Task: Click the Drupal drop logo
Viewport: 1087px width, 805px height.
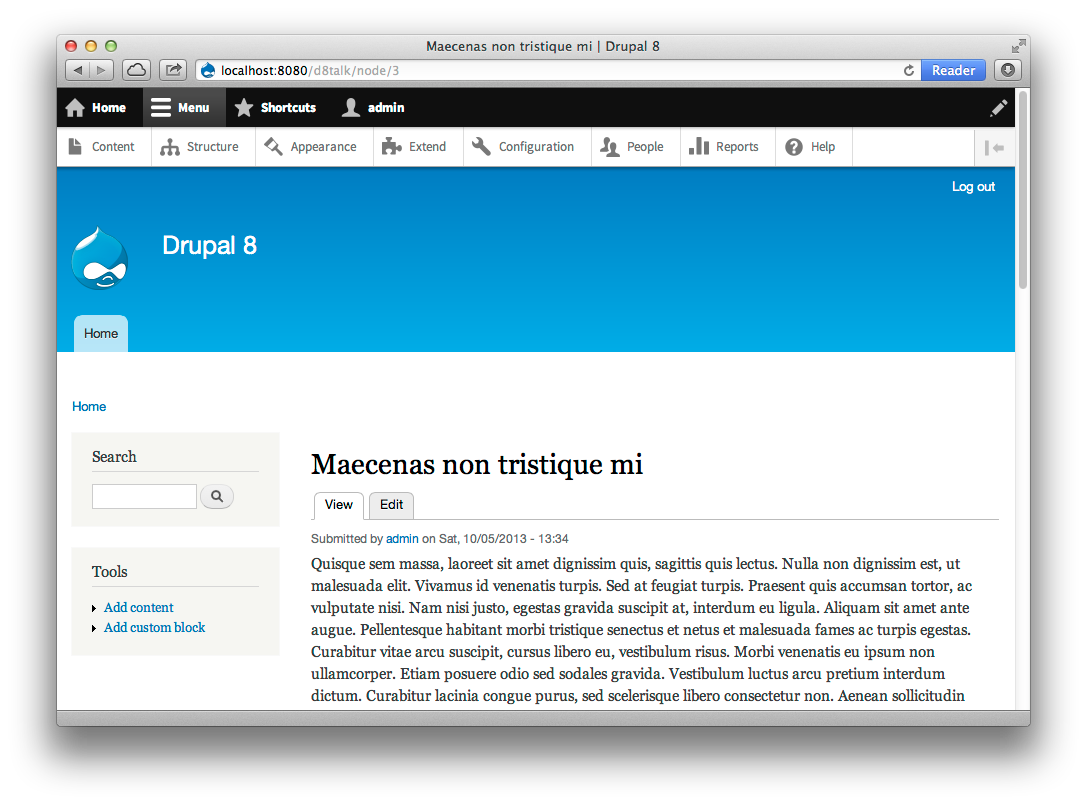Action: 100,259
